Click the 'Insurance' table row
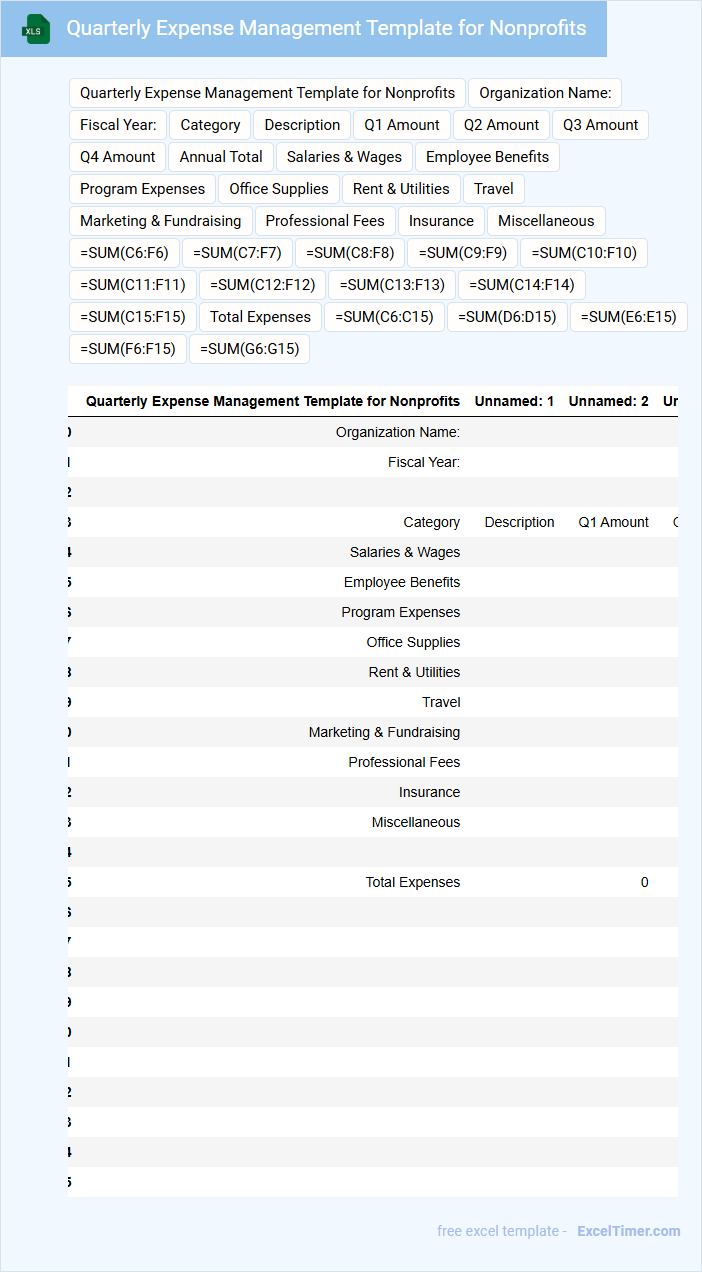 pos(373,792)
